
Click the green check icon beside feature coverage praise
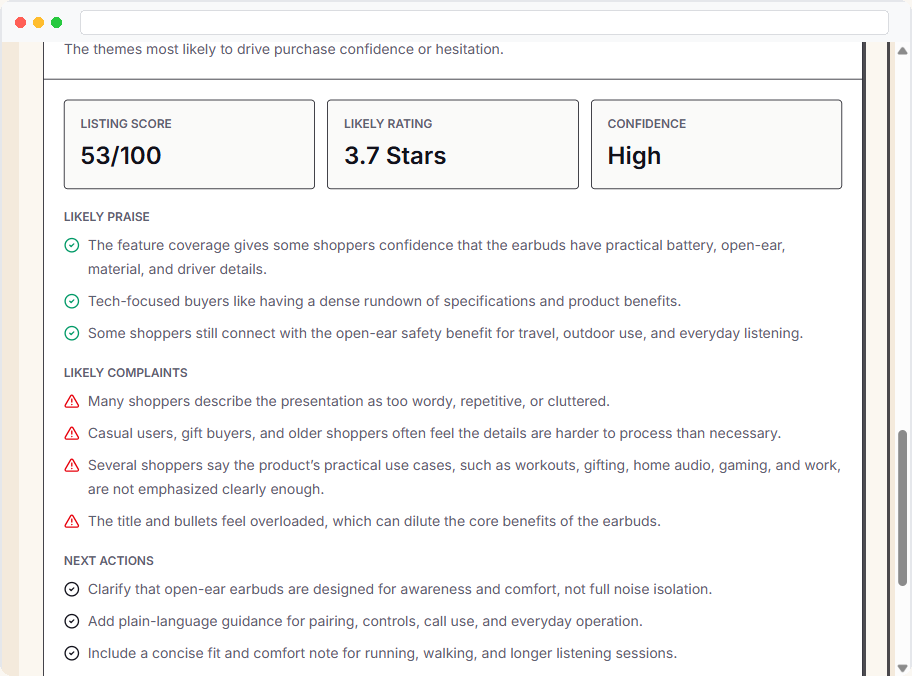coord(72,246)
